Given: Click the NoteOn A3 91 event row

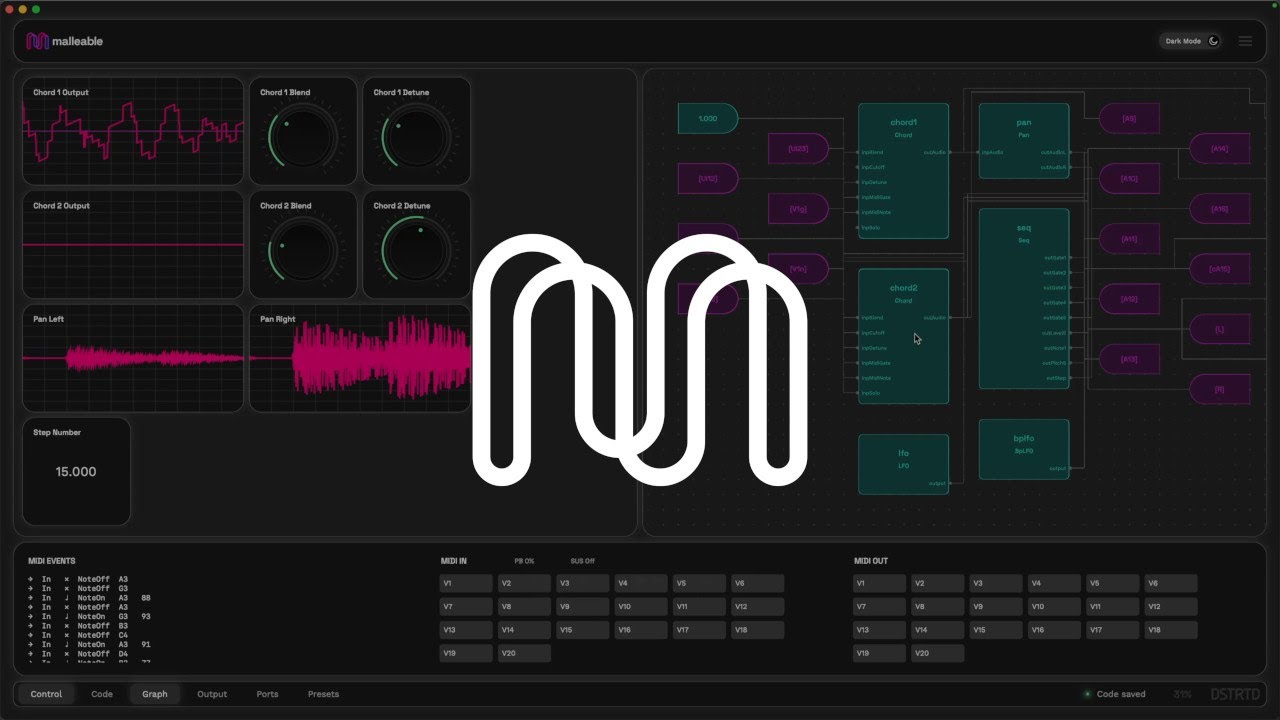Looking at the screenshot, I should pyautogui.click(x=89, y=645).
